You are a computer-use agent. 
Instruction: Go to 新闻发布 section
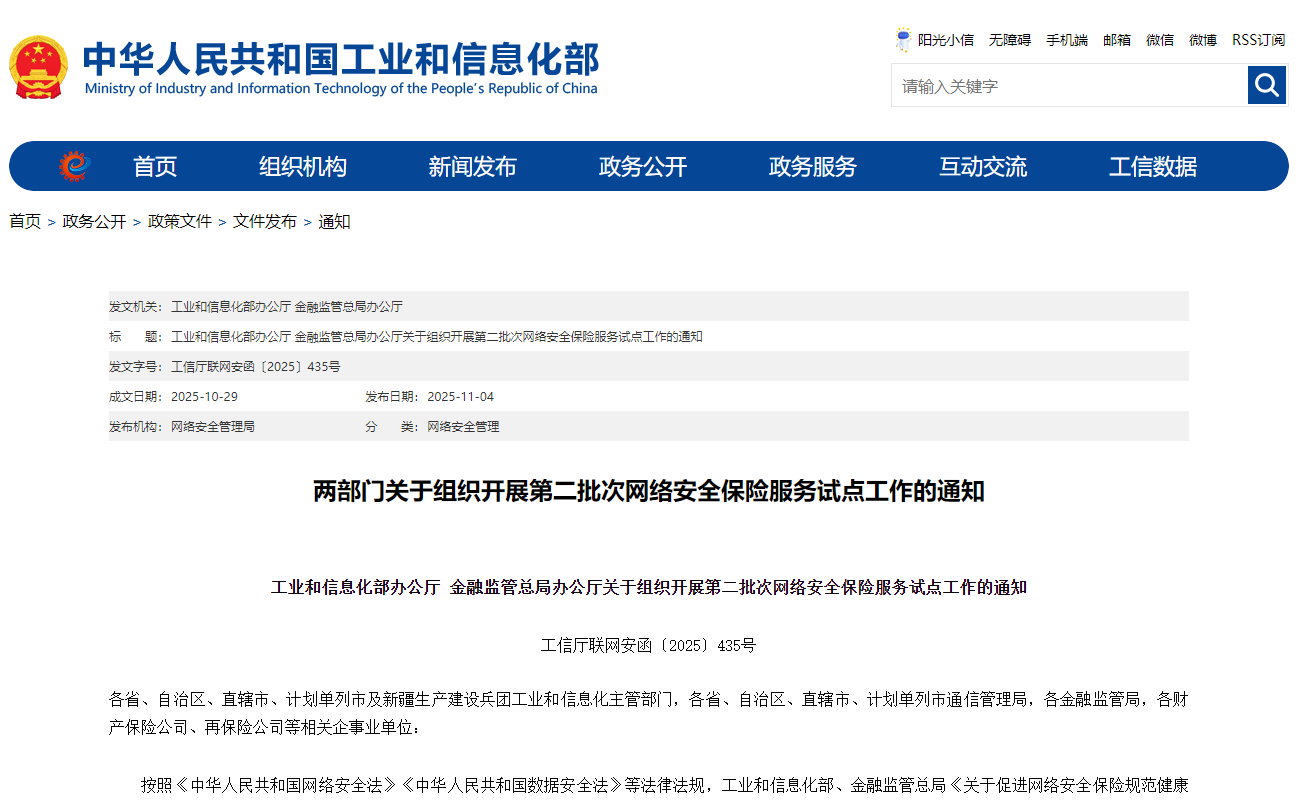pos(472,167)
